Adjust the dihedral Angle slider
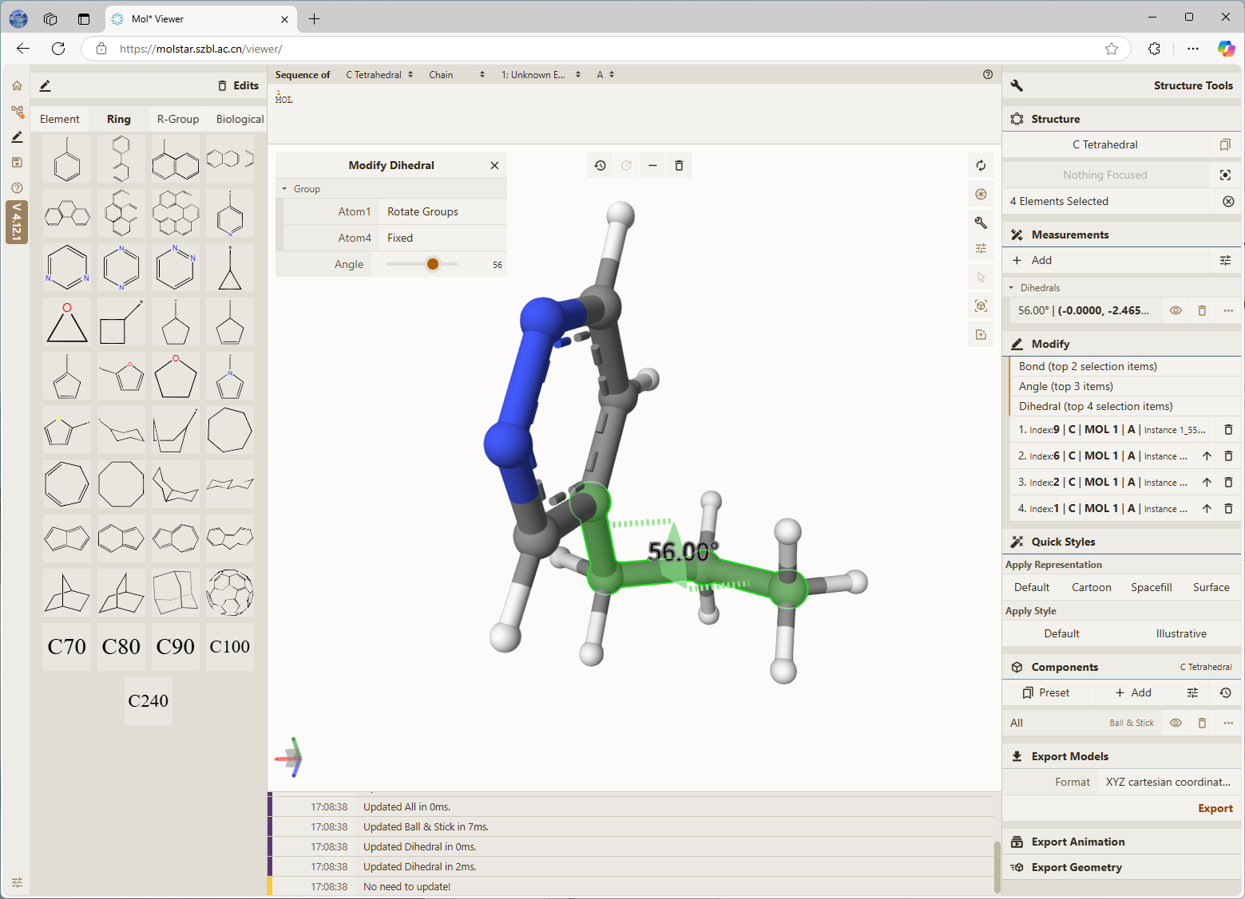 pos(432,265)
